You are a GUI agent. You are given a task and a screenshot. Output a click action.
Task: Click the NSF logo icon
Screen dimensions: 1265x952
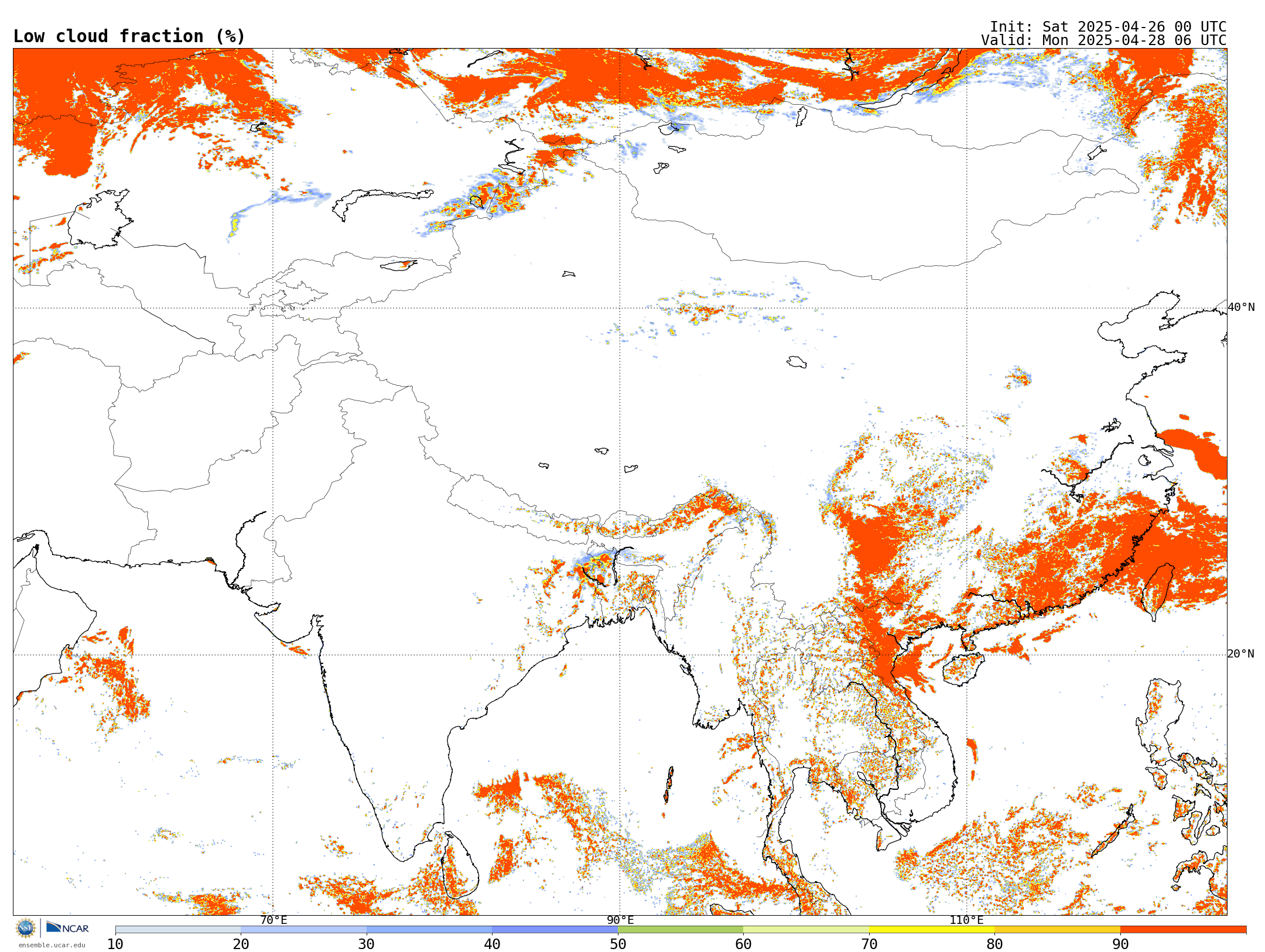26,928
